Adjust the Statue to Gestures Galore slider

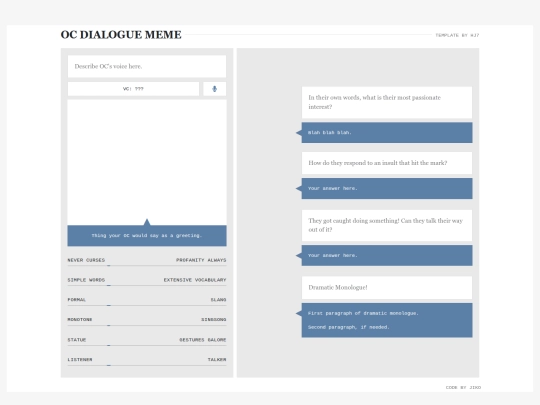[x=147, y=345]
